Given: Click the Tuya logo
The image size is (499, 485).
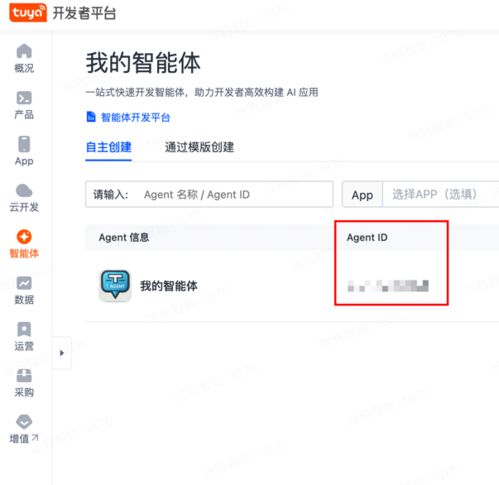Looking at the screenshot, I should (28, 13).
